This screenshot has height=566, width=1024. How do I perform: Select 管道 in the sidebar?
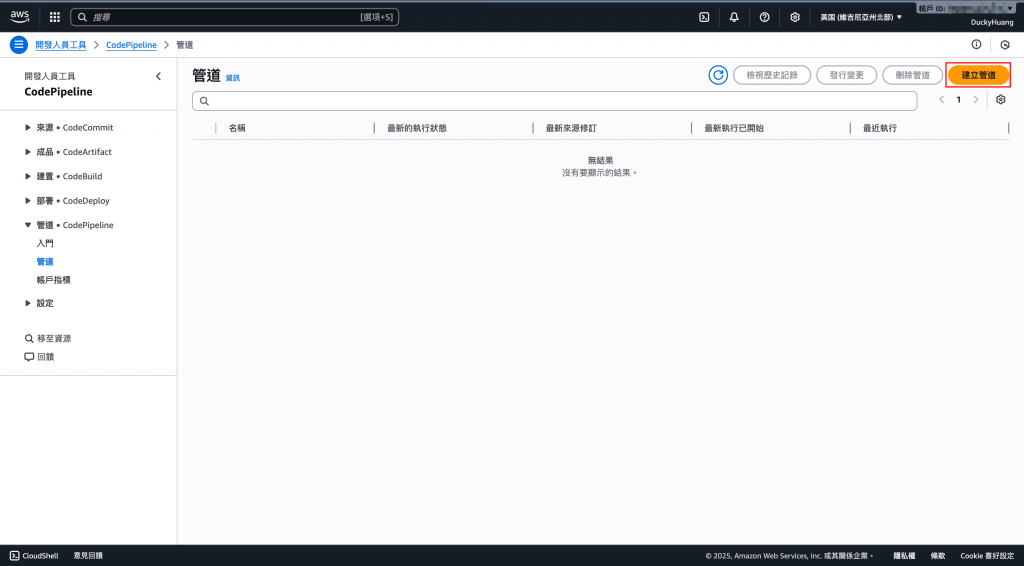click(x=45, y=262)
